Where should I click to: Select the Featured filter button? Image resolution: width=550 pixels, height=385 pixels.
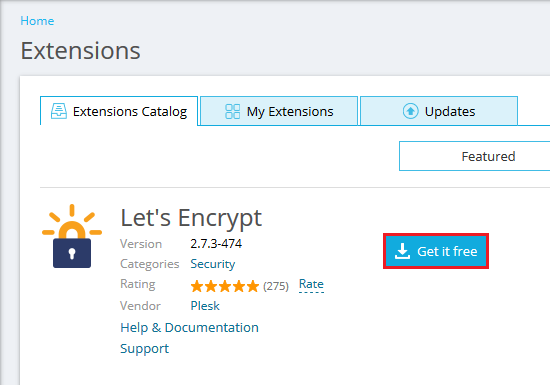coord(475,156)
